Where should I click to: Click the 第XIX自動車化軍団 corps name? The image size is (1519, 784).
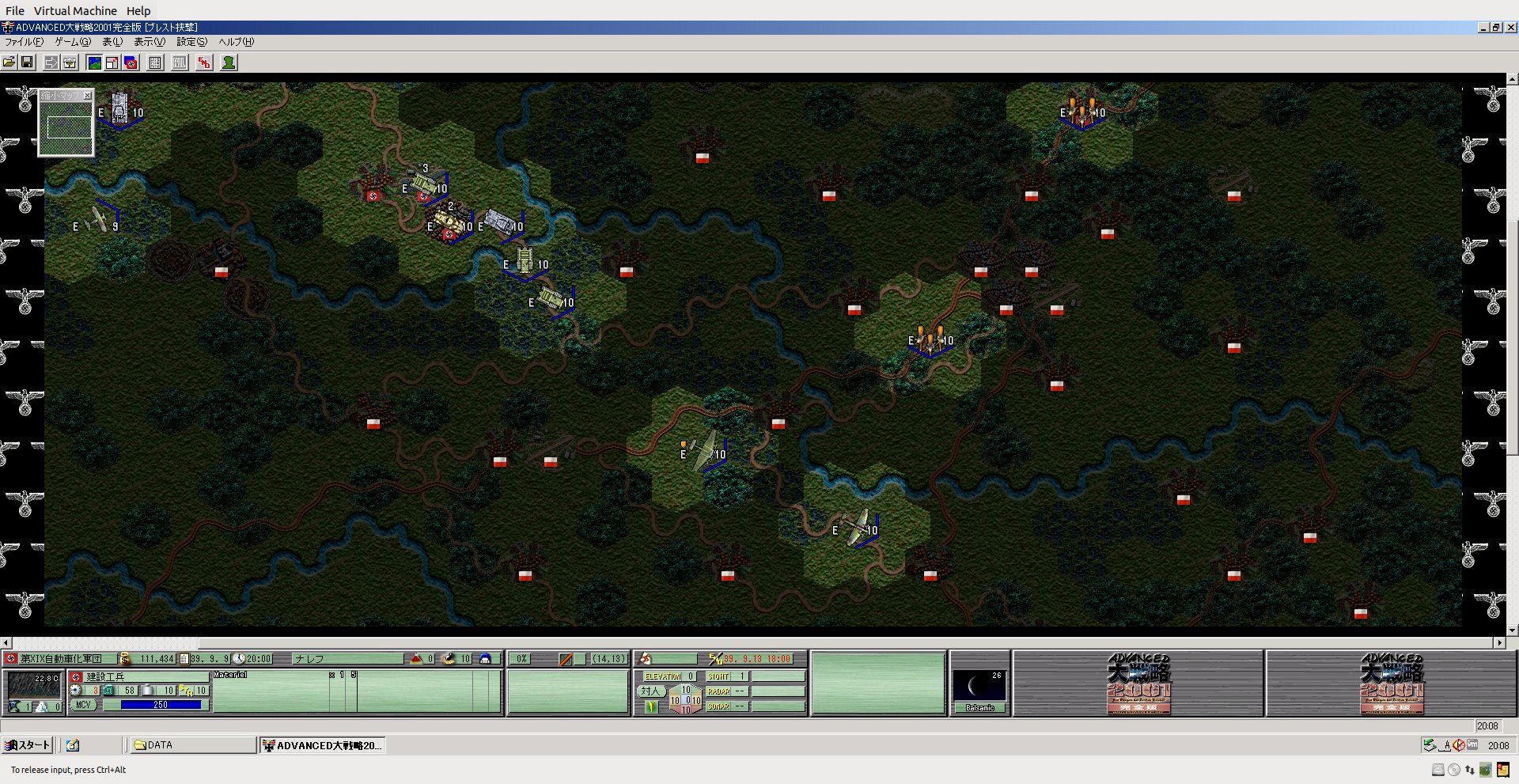click(62, 658)
